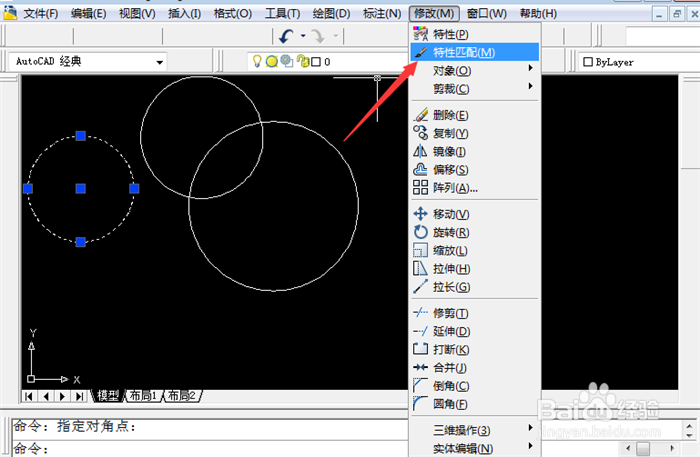The height and width of the screenshot is (457, 700).
Task: Go to previous layout tab arrow
Action: (x=46, y=396)
